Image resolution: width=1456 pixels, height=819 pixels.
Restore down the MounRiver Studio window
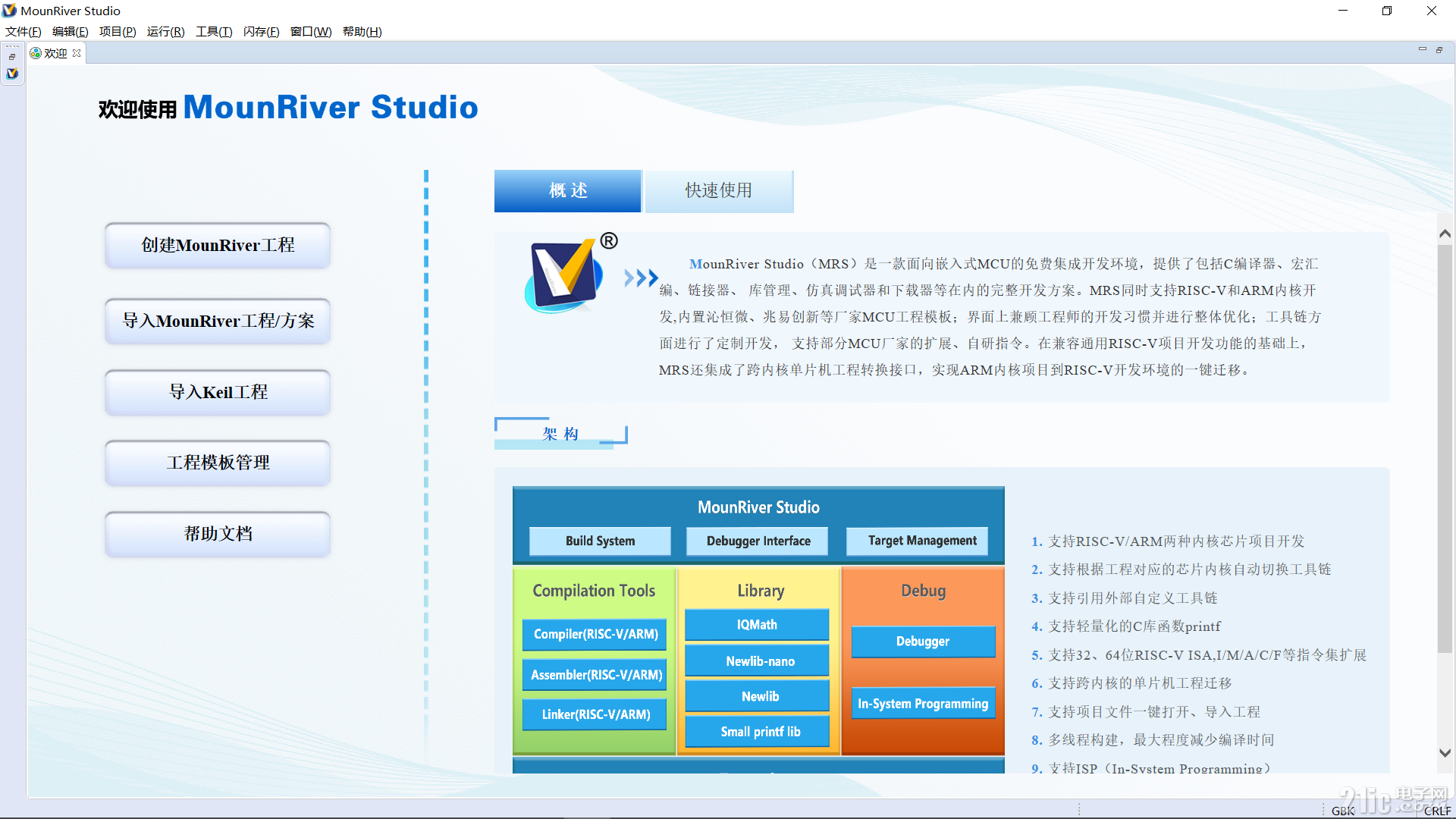tap(1387, 11)
